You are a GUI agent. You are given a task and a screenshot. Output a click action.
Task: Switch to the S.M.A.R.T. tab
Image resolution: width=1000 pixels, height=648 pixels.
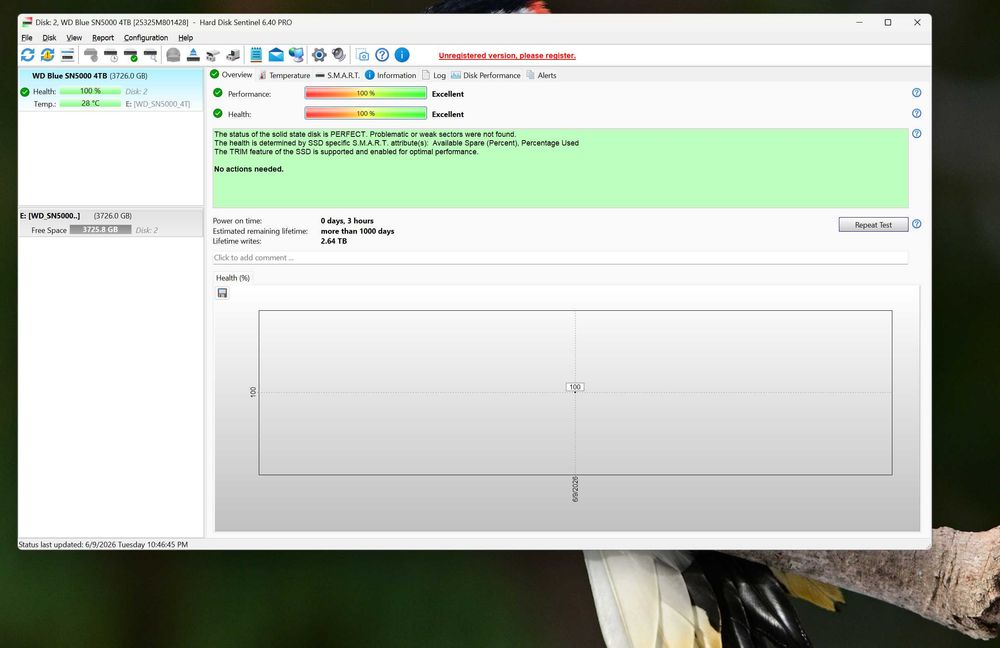[338, 75]
